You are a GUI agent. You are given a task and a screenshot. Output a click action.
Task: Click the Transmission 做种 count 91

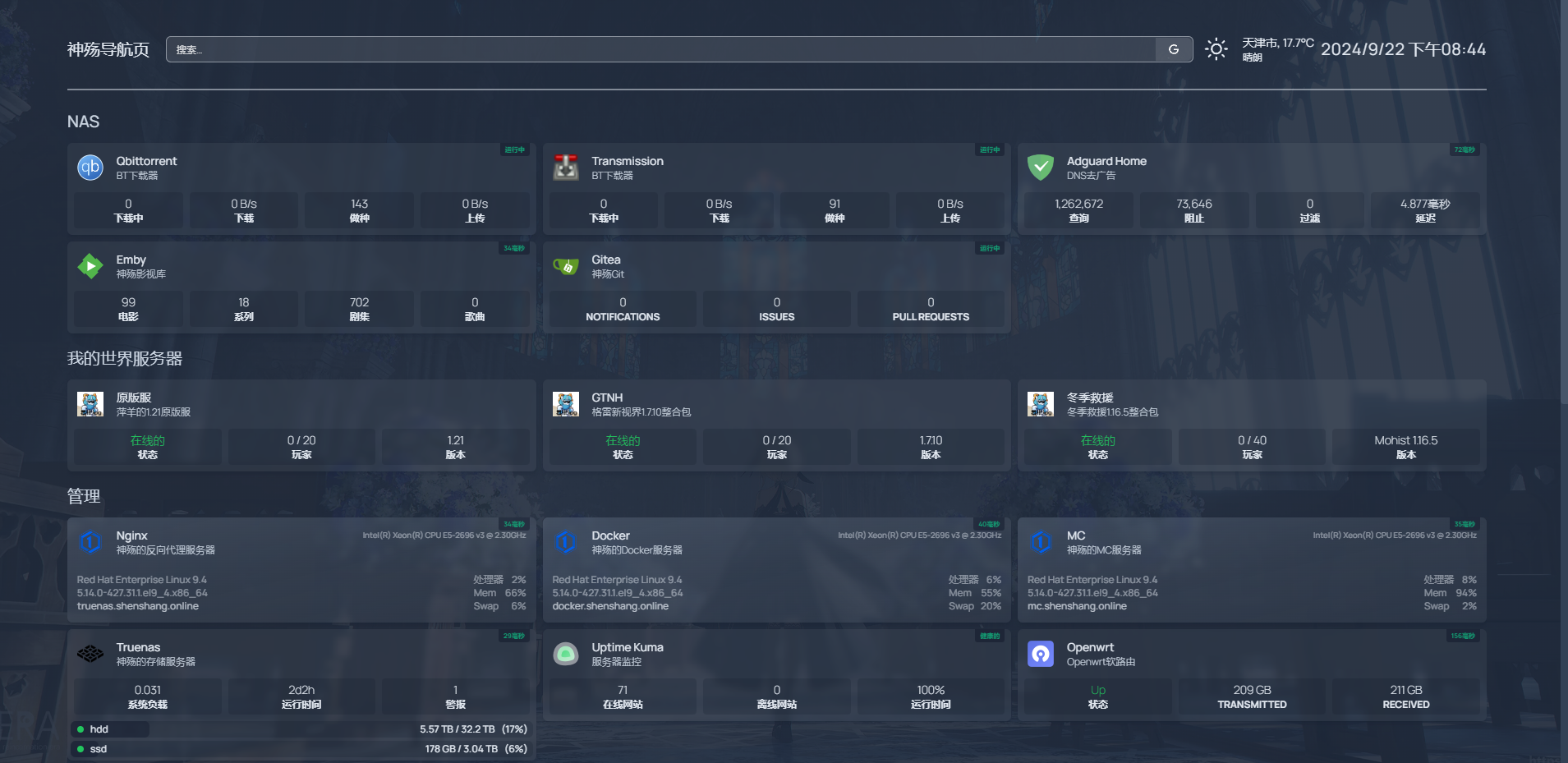click(x=835, y=210)
